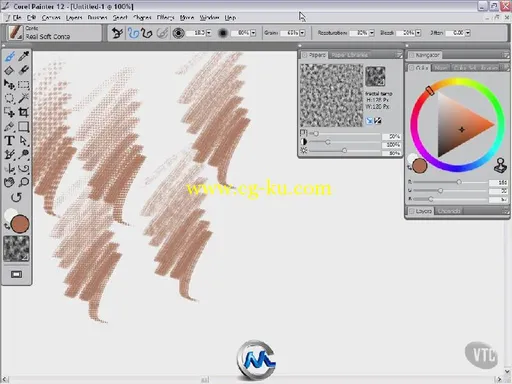Open the Papers panel options menu
The height and width of the screenshot is (384, 512).
tap(399, 55)
